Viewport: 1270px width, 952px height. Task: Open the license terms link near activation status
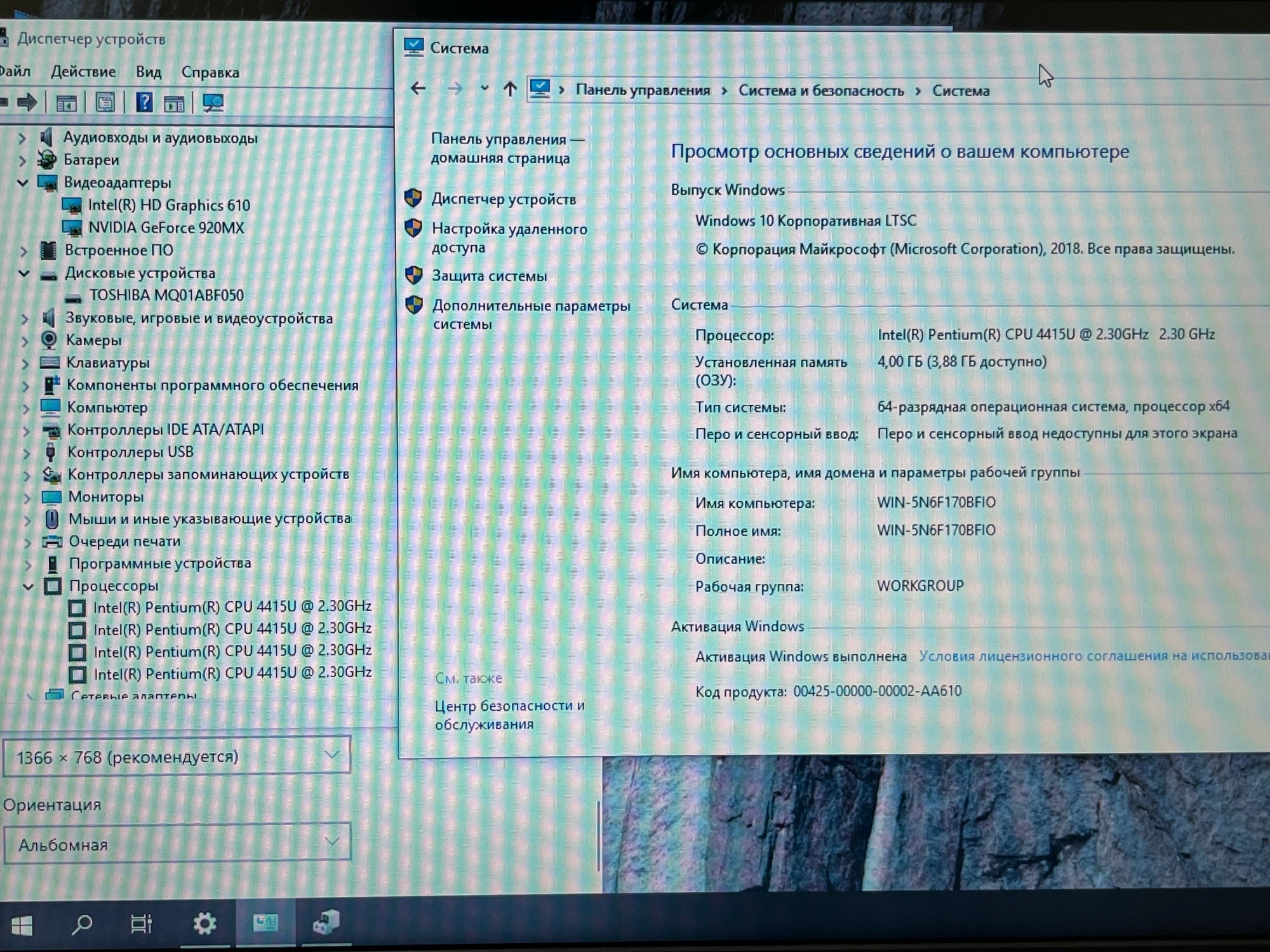coord(1093,656)
